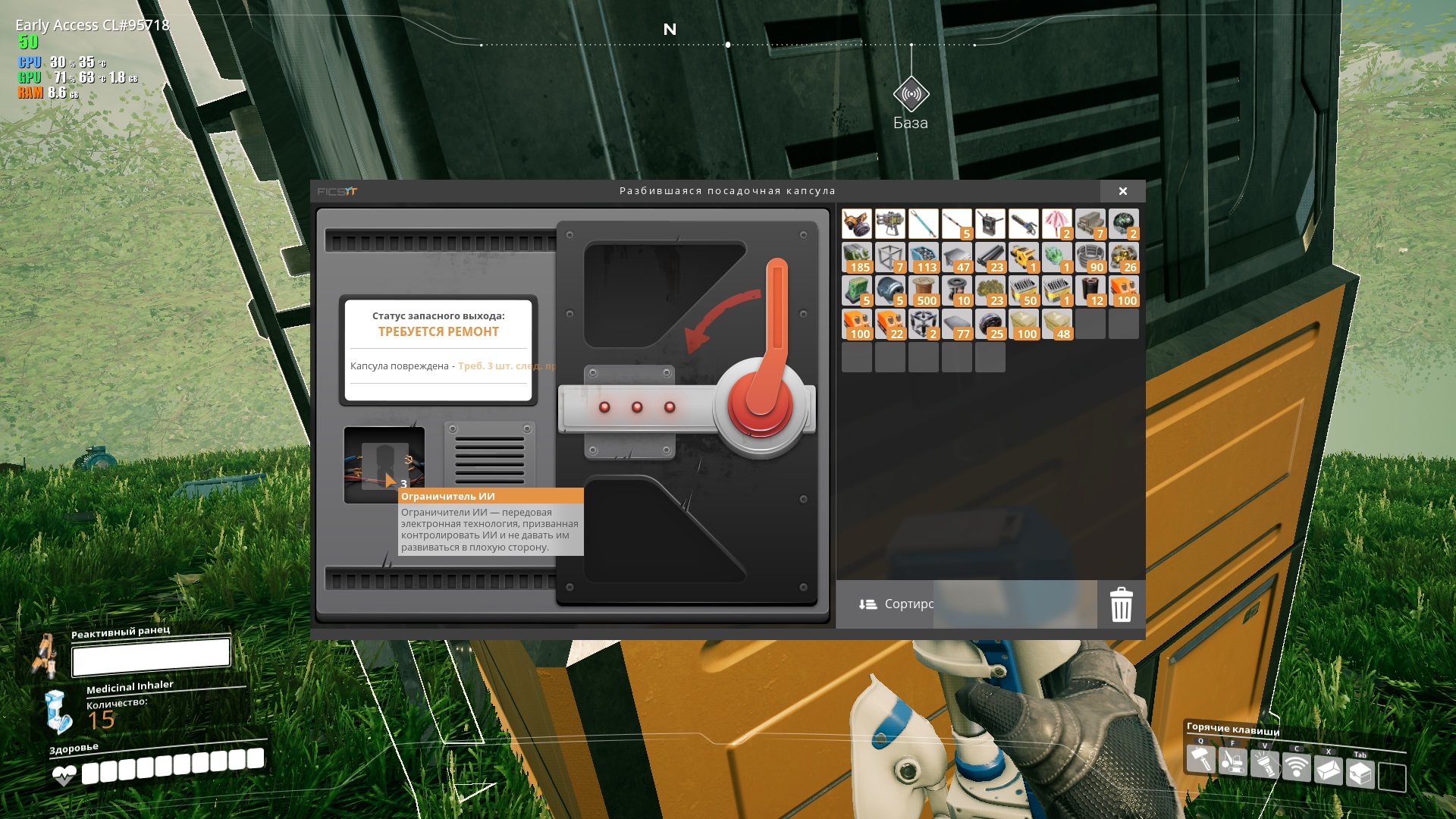
Task: Click the flashlight hotkey icon
Action: click(x=1264, y=764)
